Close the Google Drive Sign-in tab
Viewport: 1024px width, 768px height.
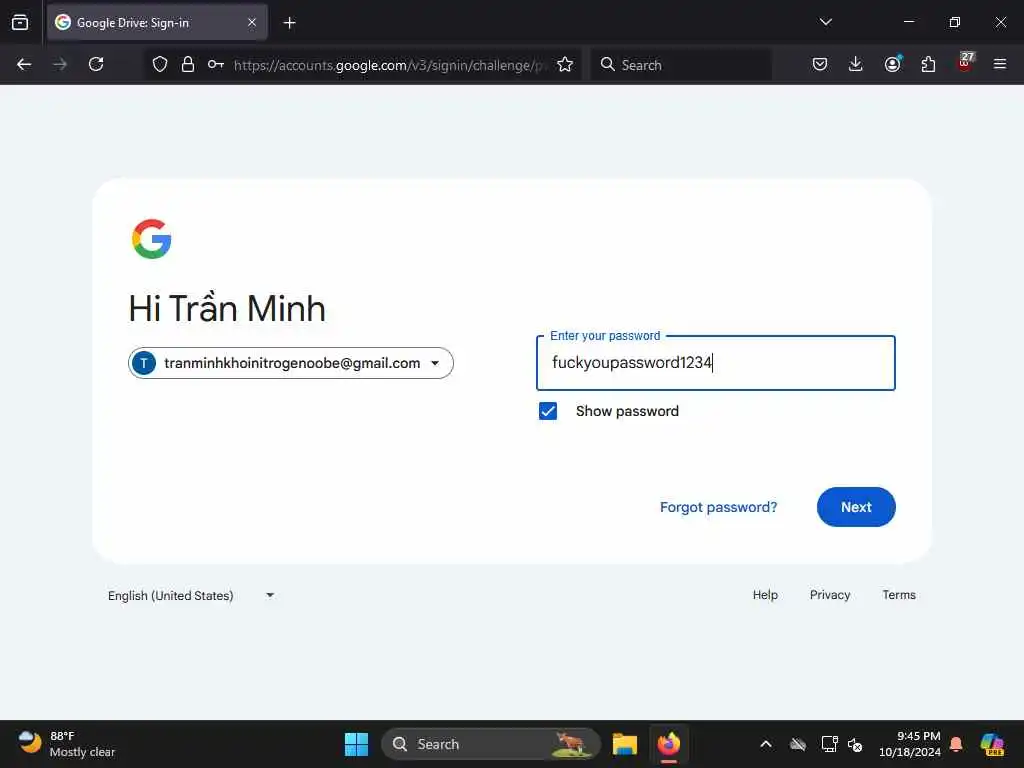coord(252,22)
